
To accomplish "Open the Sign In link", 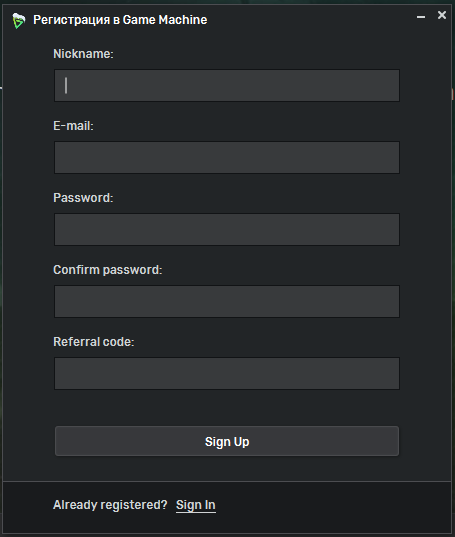I will pyautogui.click(x=195, y=505).
